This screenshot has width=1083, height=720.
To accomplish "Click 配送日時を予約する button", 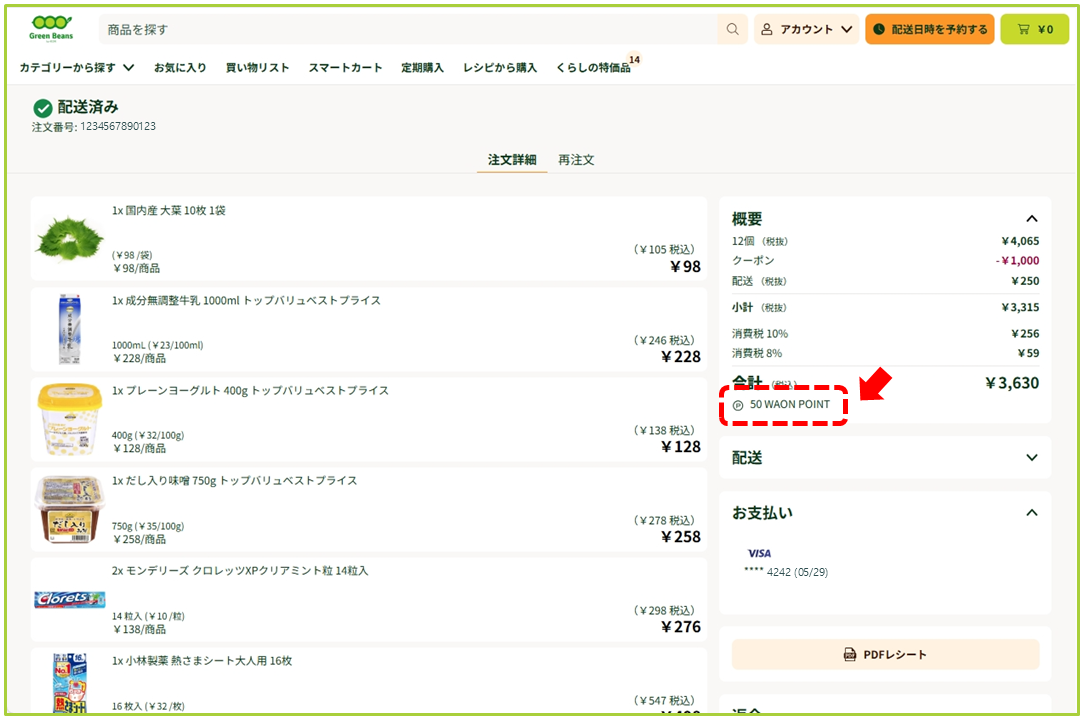I will pyautogui.click(x=930, y=29).
